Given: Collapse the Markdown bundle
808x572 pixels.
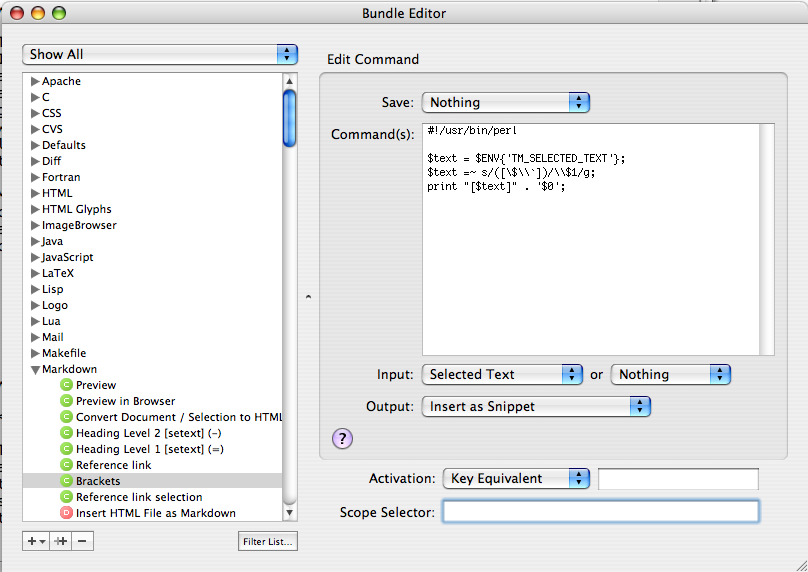Looking at the screenshot, I should click(x=35, y=369).
